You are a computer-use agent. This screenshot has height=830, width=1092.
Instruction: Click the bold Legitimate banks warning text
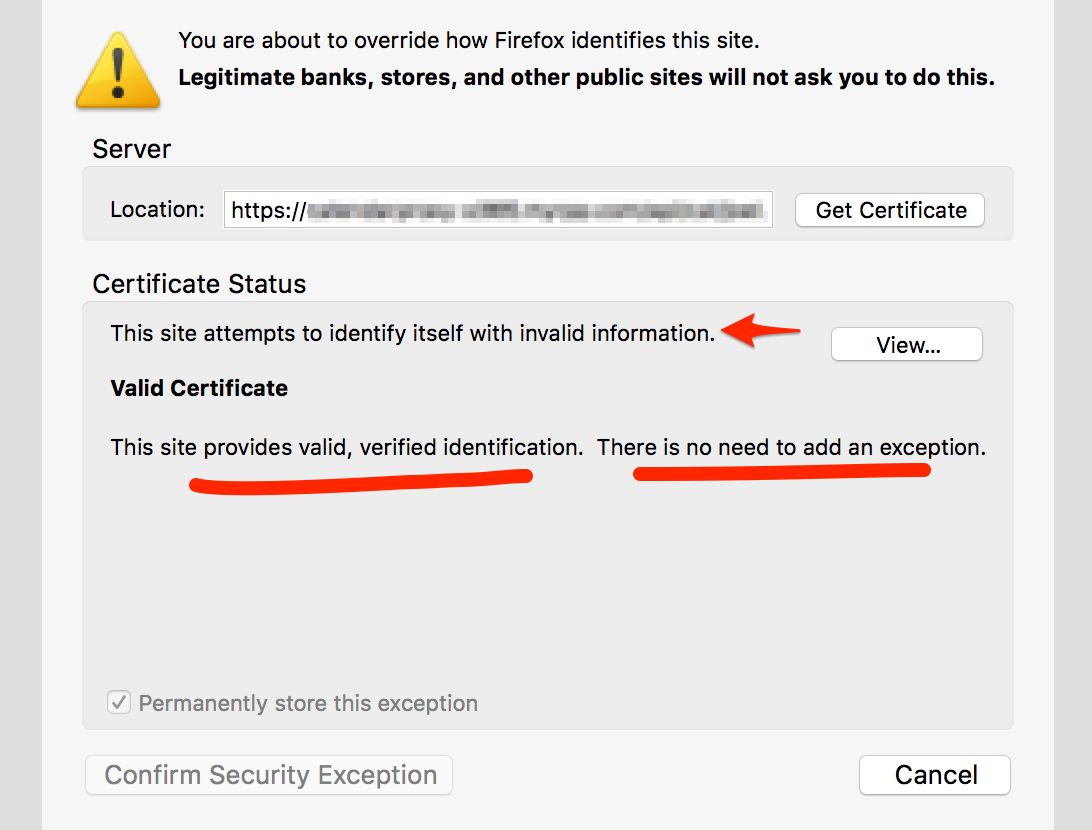click(586, 77)
